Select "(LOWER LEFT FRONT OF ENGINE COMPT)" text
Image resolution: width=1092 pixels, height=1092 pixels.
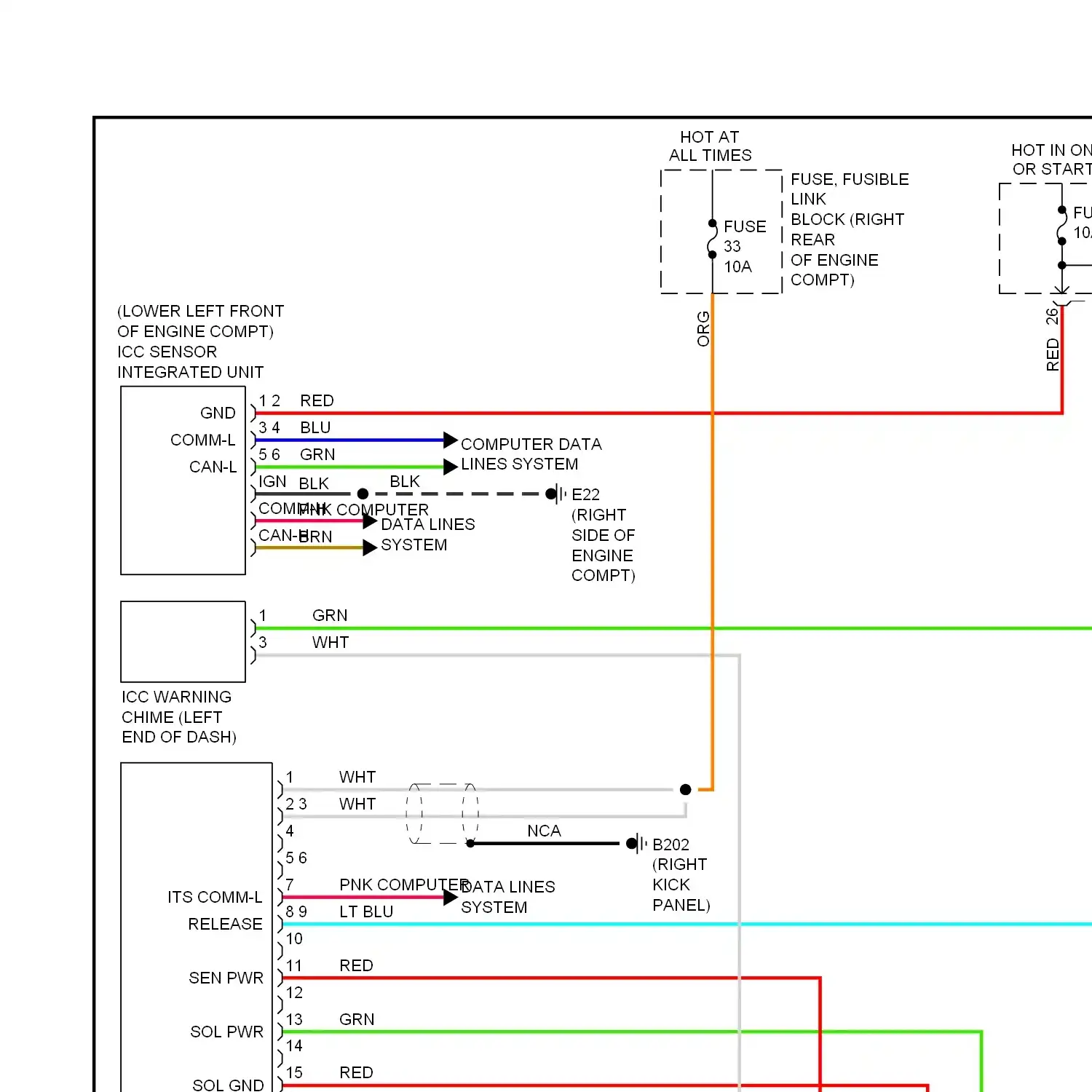[200, 321]
